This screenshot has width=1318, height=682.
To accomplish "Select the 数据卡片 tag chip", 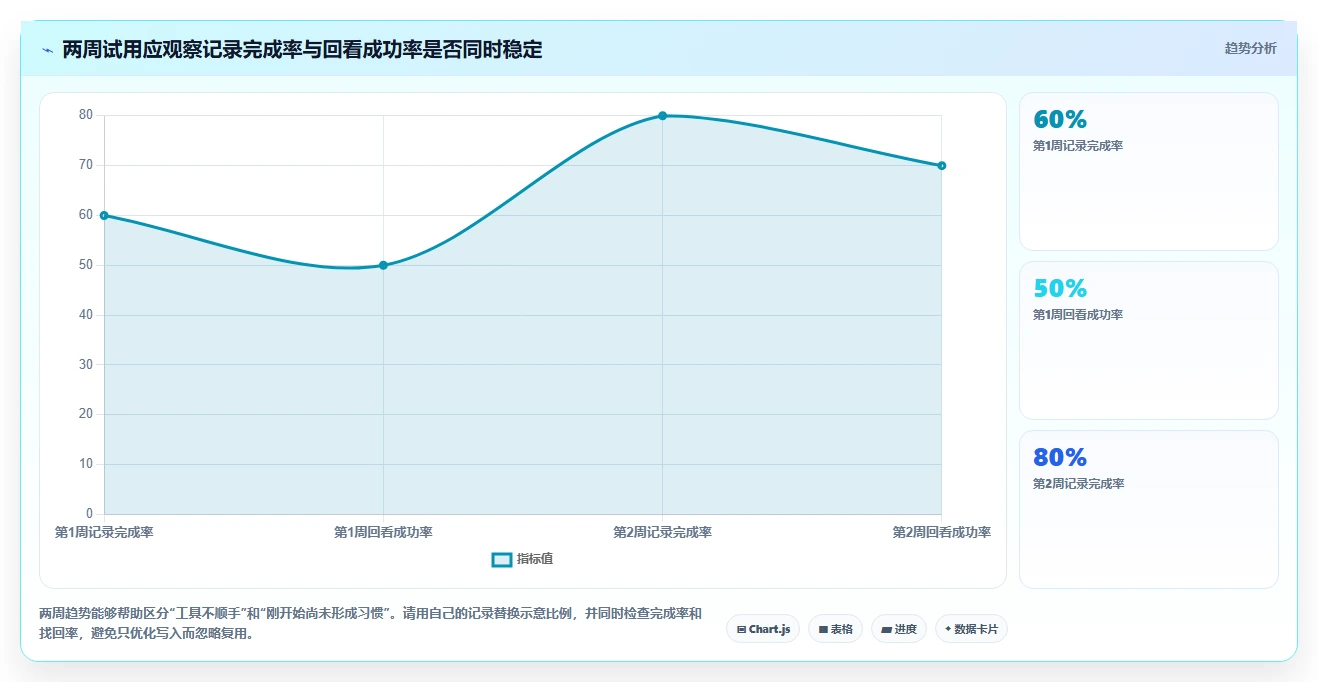I will tap(971, 629).
